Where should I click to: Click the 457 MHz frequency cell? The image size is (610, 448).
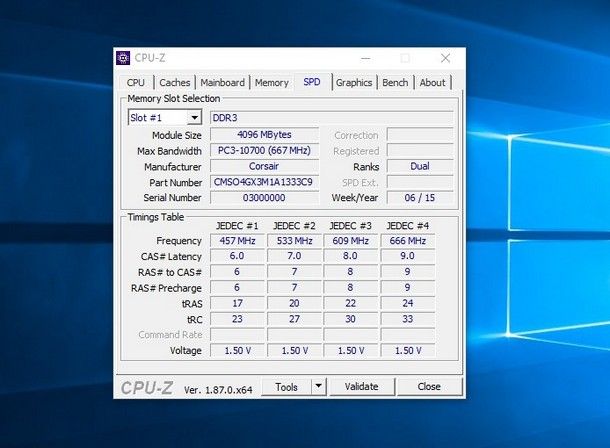(237, 241)
